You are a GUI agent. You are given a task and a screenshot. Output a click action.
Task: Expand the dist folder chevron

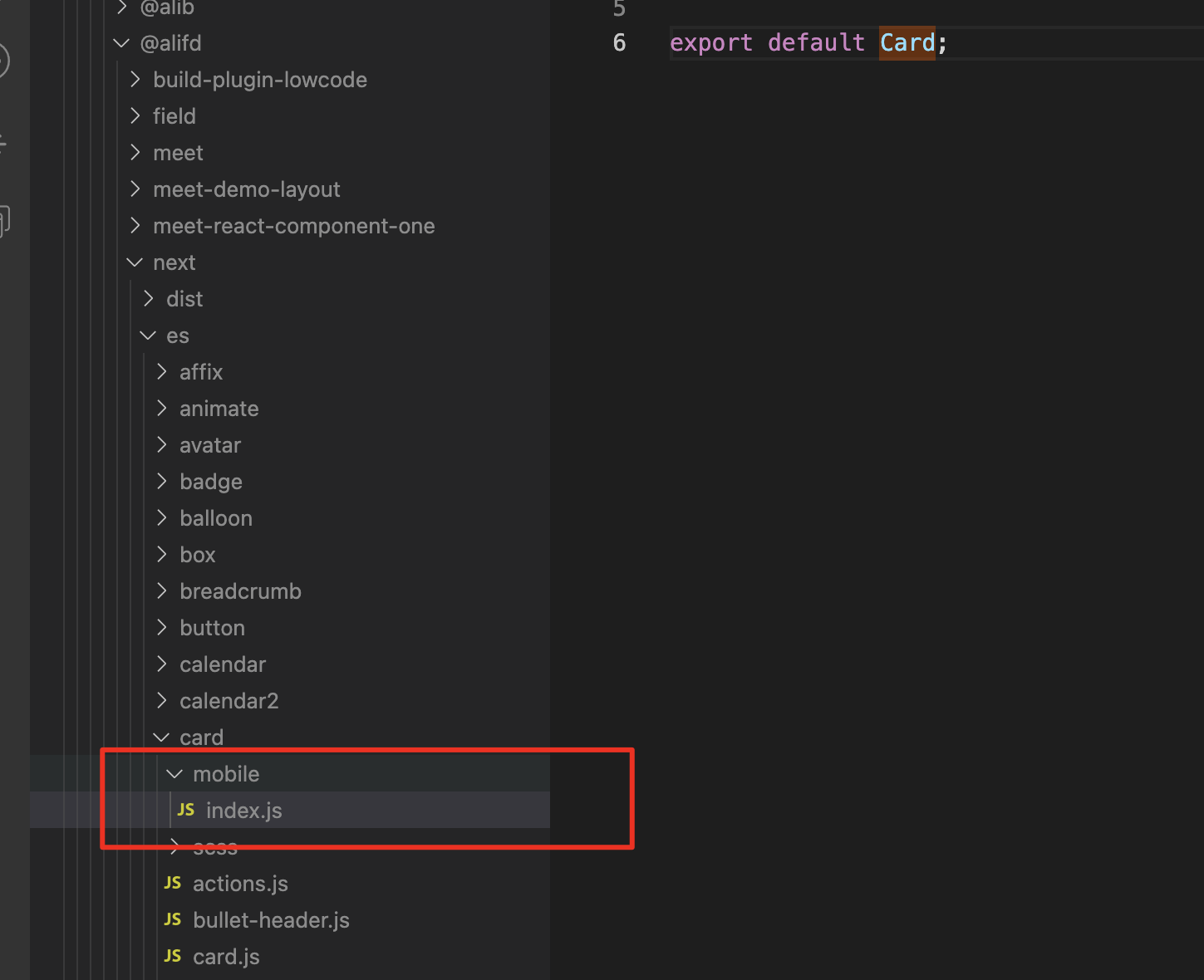point(148,299)
